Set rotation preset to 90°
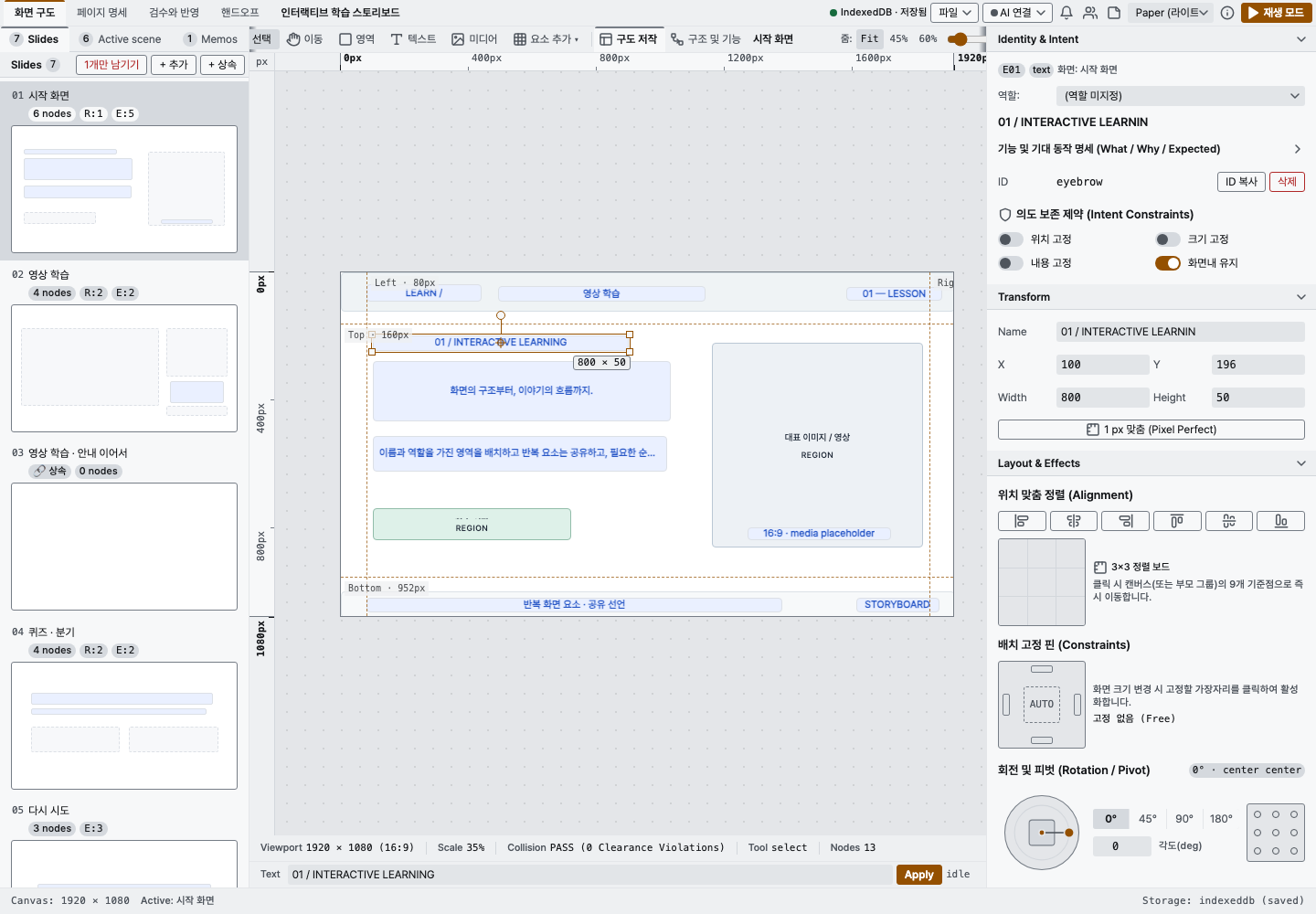Viewport: 1316px width, 914px height. 1184,819
